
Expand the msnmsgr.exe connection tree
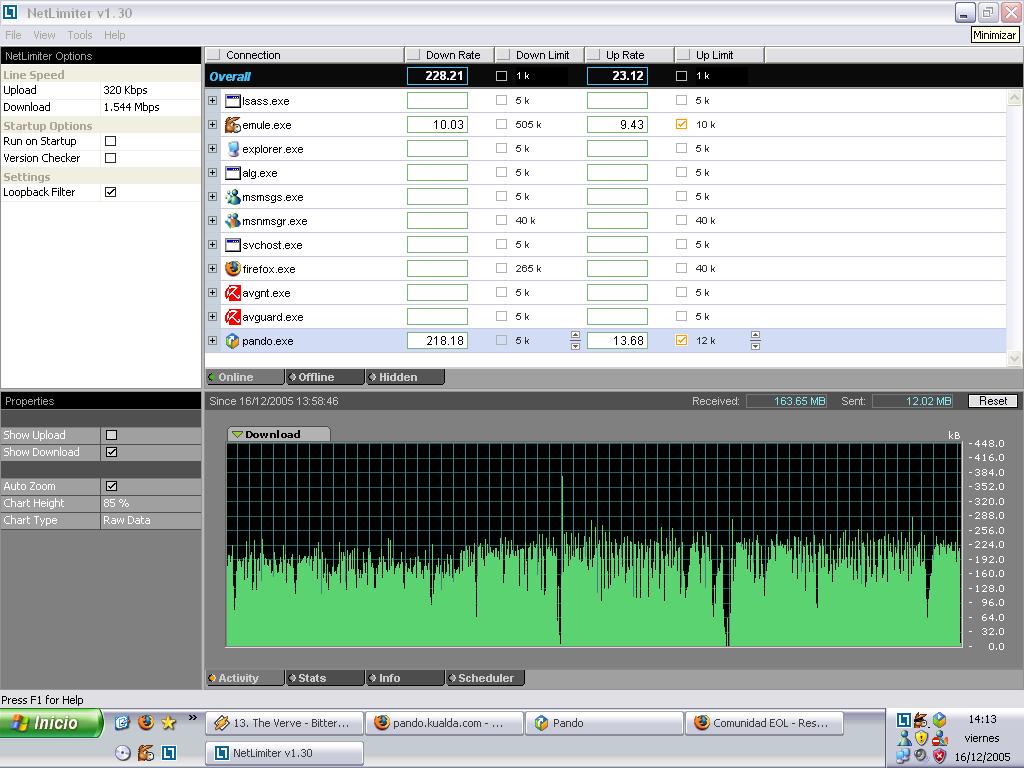coord(213,221)
